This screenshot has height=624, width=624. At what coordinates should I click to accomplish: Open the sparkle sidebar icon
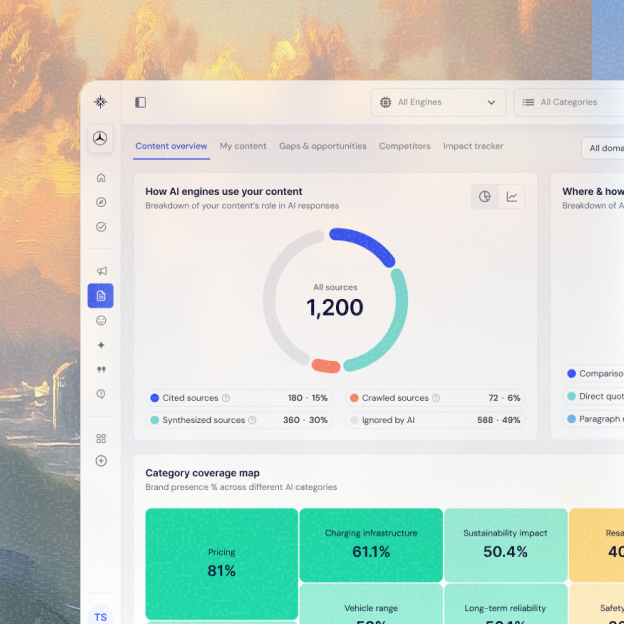(101, 345)
